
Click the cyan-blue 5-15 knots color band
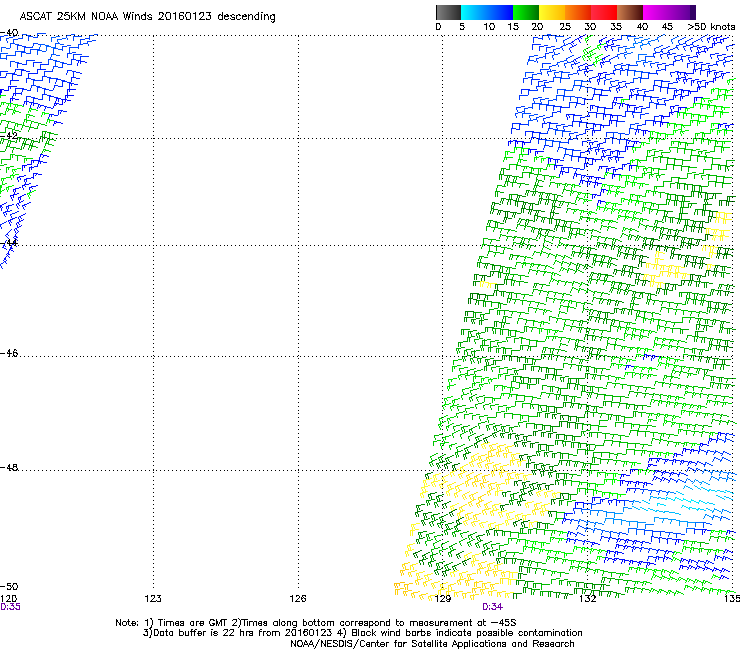tap(487, 12)
